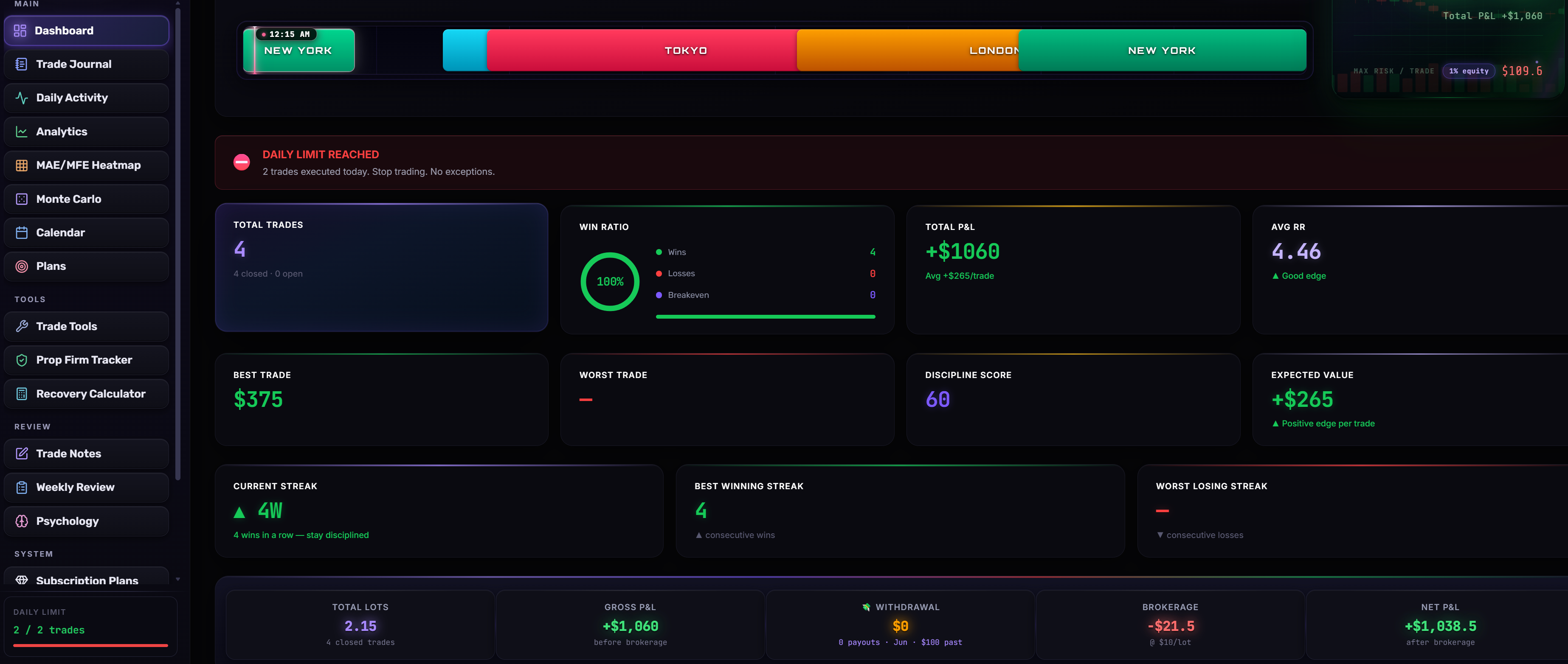Open Trade Notes
The width and height of the screenshot is (1568, 664).
pyautogui.click(x=87, y=454)
